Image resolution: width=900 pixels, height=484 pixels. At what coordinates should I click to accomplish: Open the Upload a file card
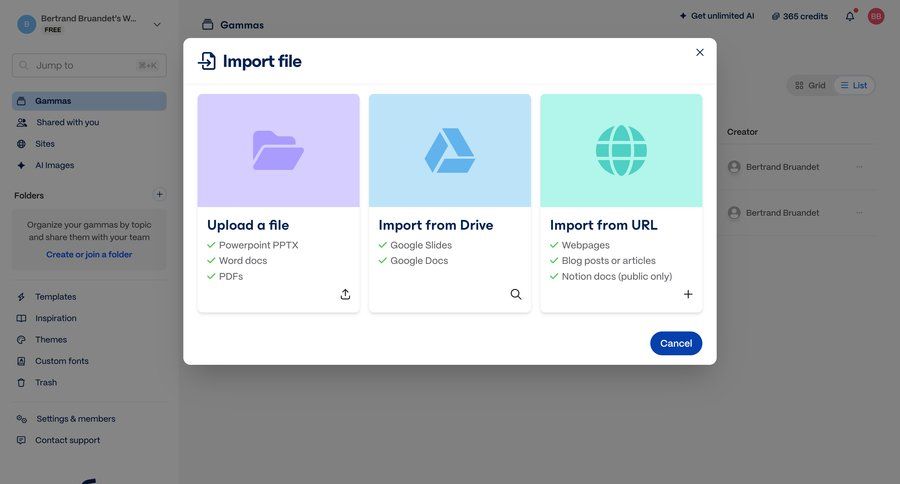(278, 203)
